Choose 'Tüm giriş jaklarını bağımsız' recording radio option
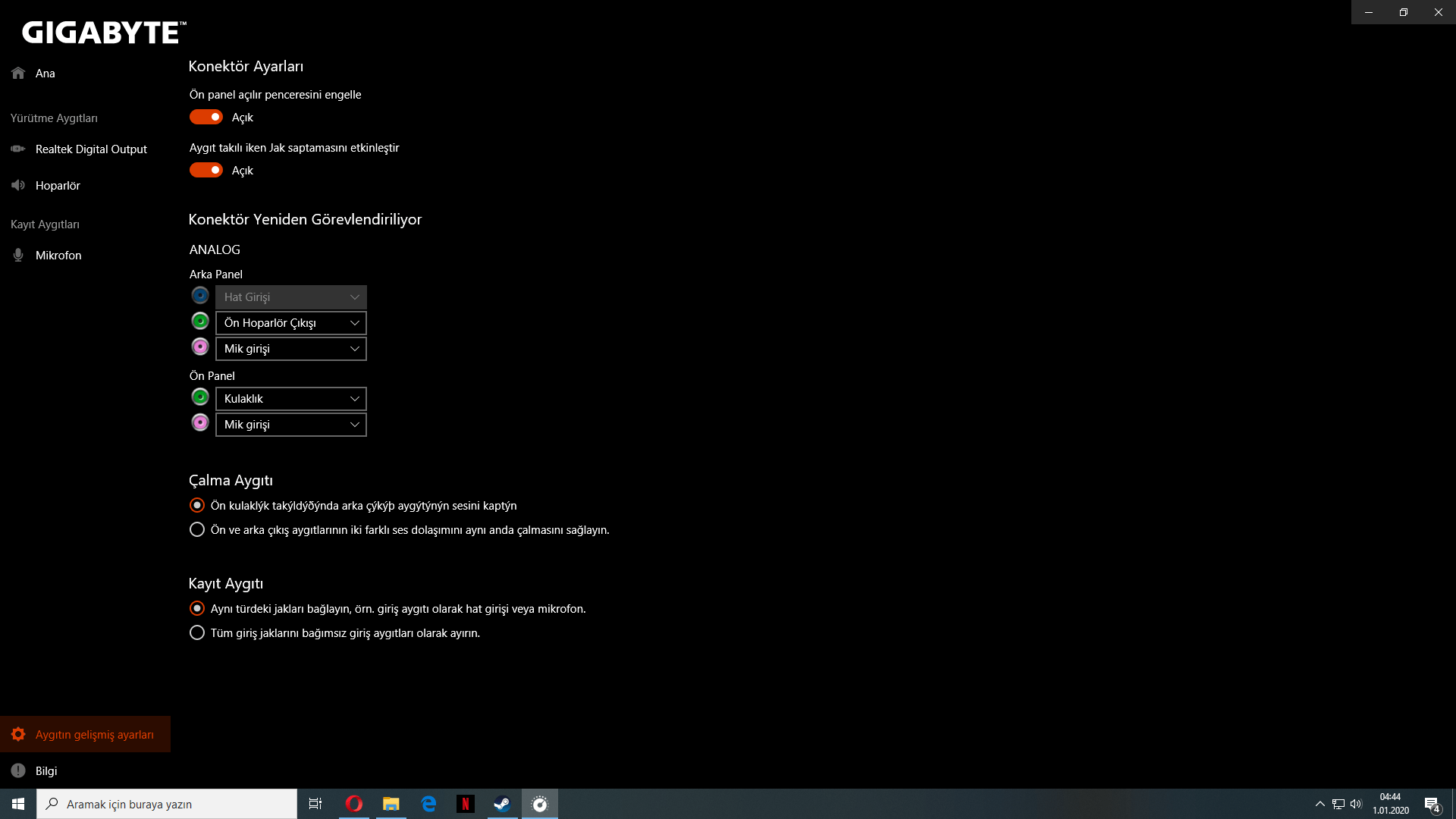 tap(197, 633)
